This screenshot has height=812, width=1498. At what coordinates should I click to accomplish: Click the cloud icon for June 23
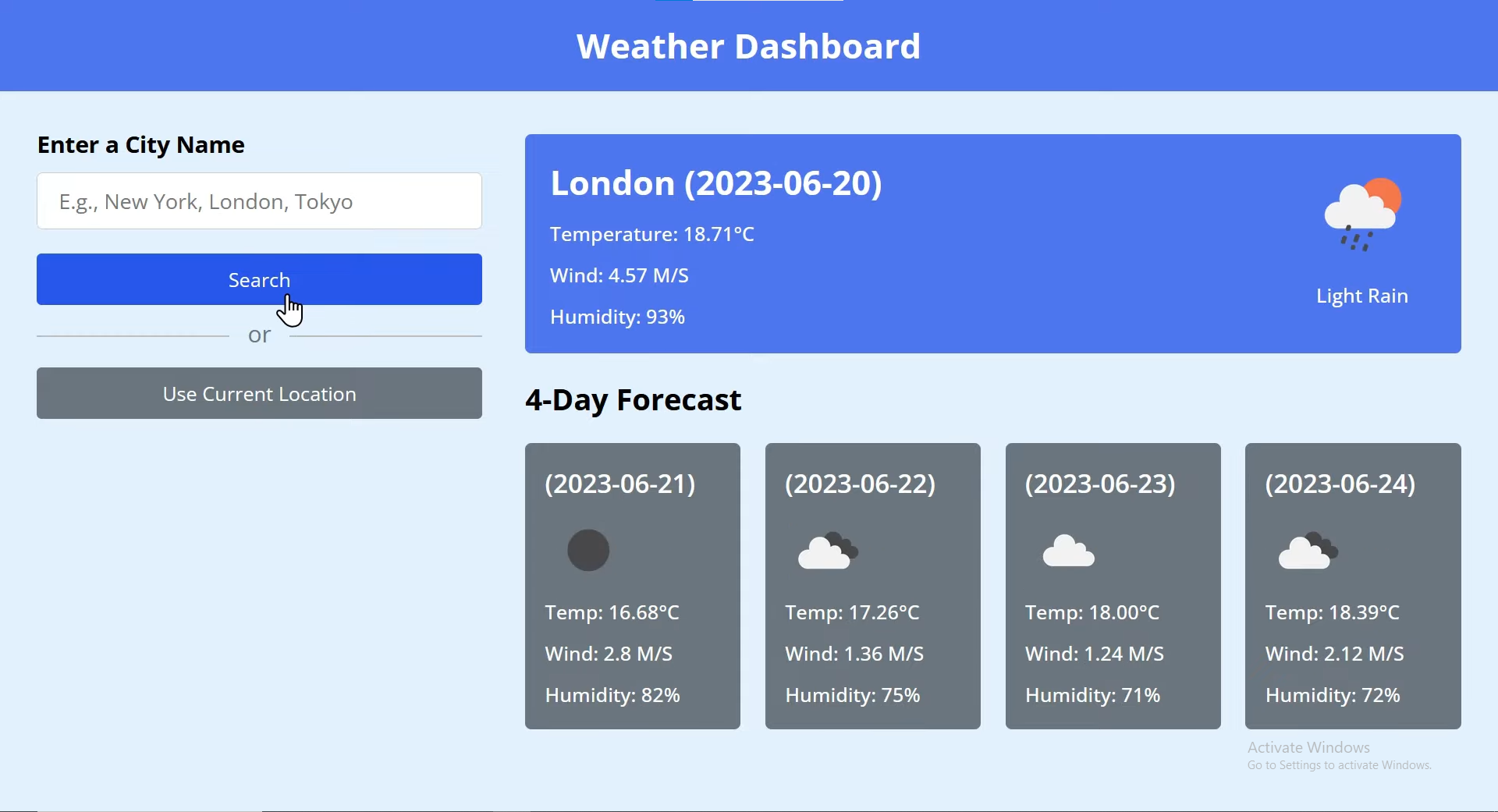pyautogui.click(x=1067, y=551)
